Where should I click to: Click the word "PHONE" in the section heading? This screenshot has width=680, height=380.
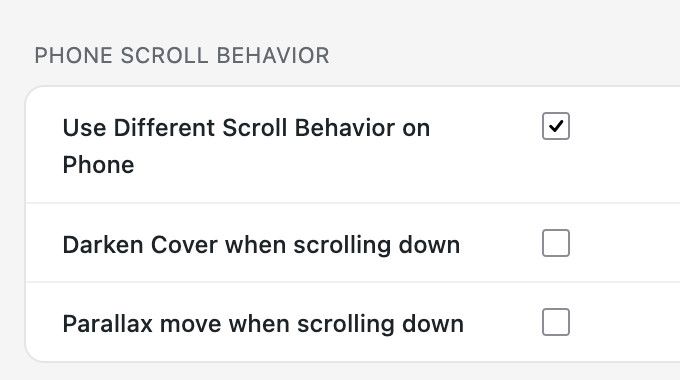[x=73, y=56]
